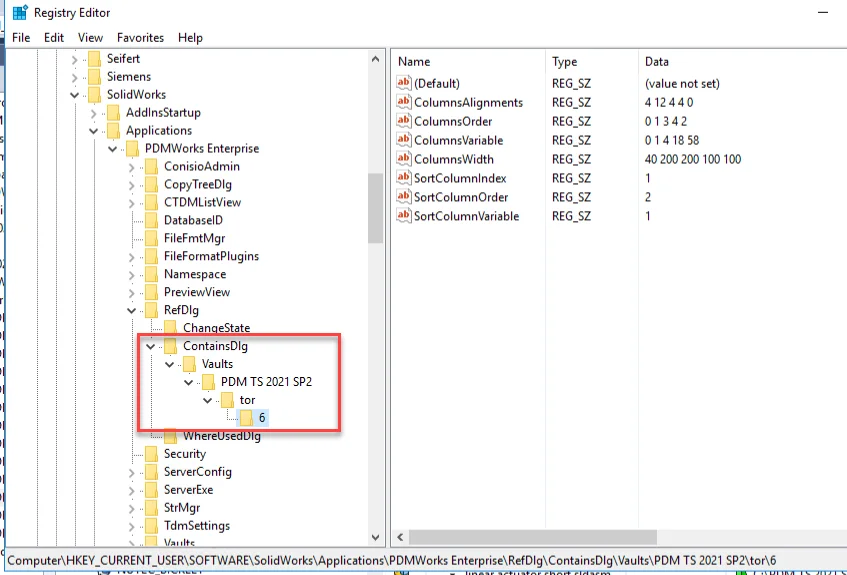Expand the AddInsStartup key
The width and height of the screenshot is (847, 575).
(x=93, y=113)
